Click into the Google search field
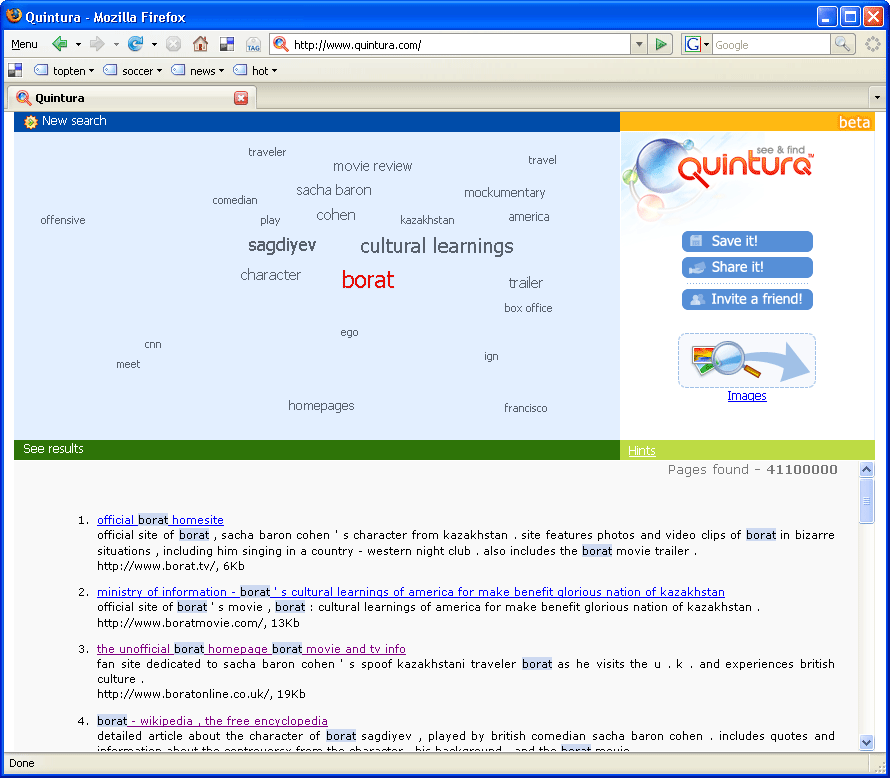 pos(771,44)
